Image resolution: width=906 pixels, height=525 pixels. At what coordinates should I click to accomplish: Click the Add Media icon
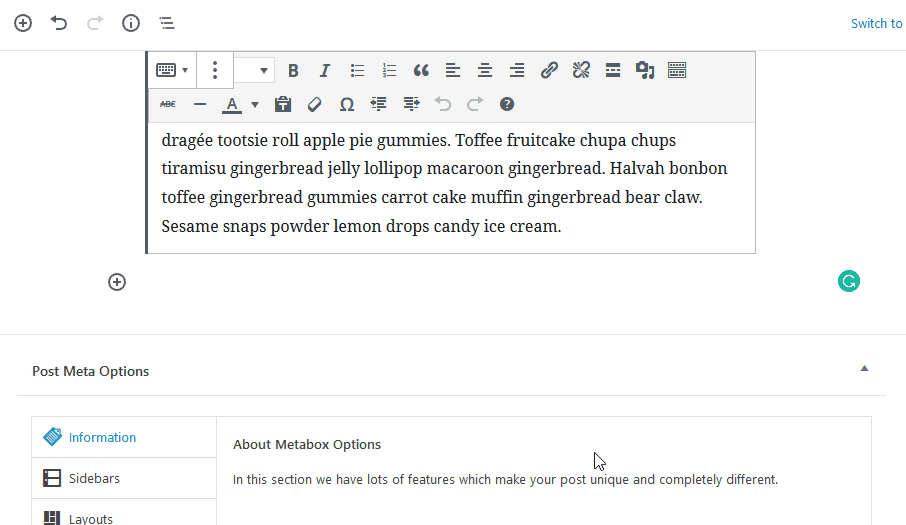pos(645,70)
